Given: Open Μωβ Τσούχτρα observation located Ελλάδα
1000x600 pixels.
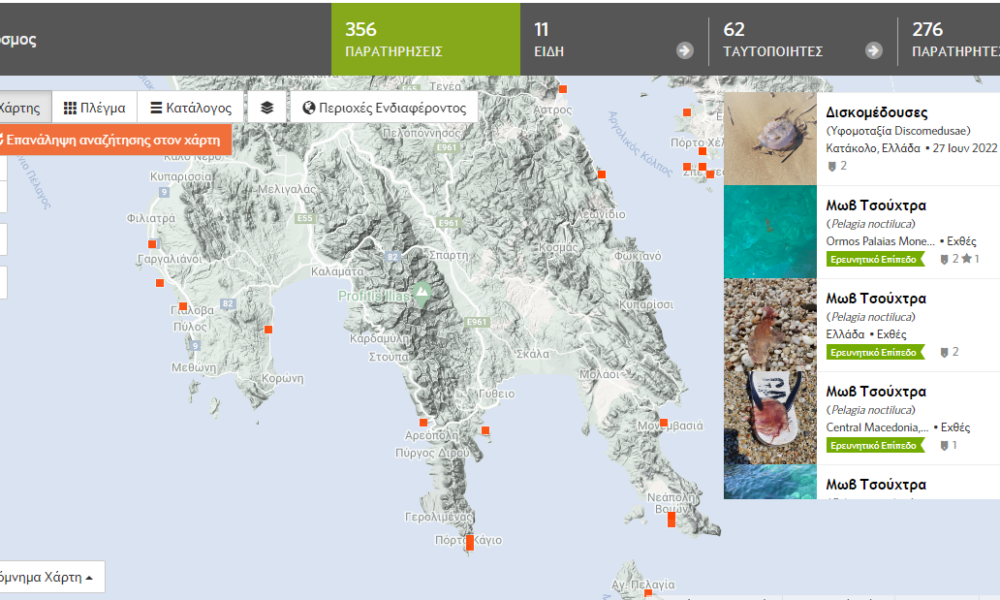Looking at the screenshot, I should (x=876, y=298).
